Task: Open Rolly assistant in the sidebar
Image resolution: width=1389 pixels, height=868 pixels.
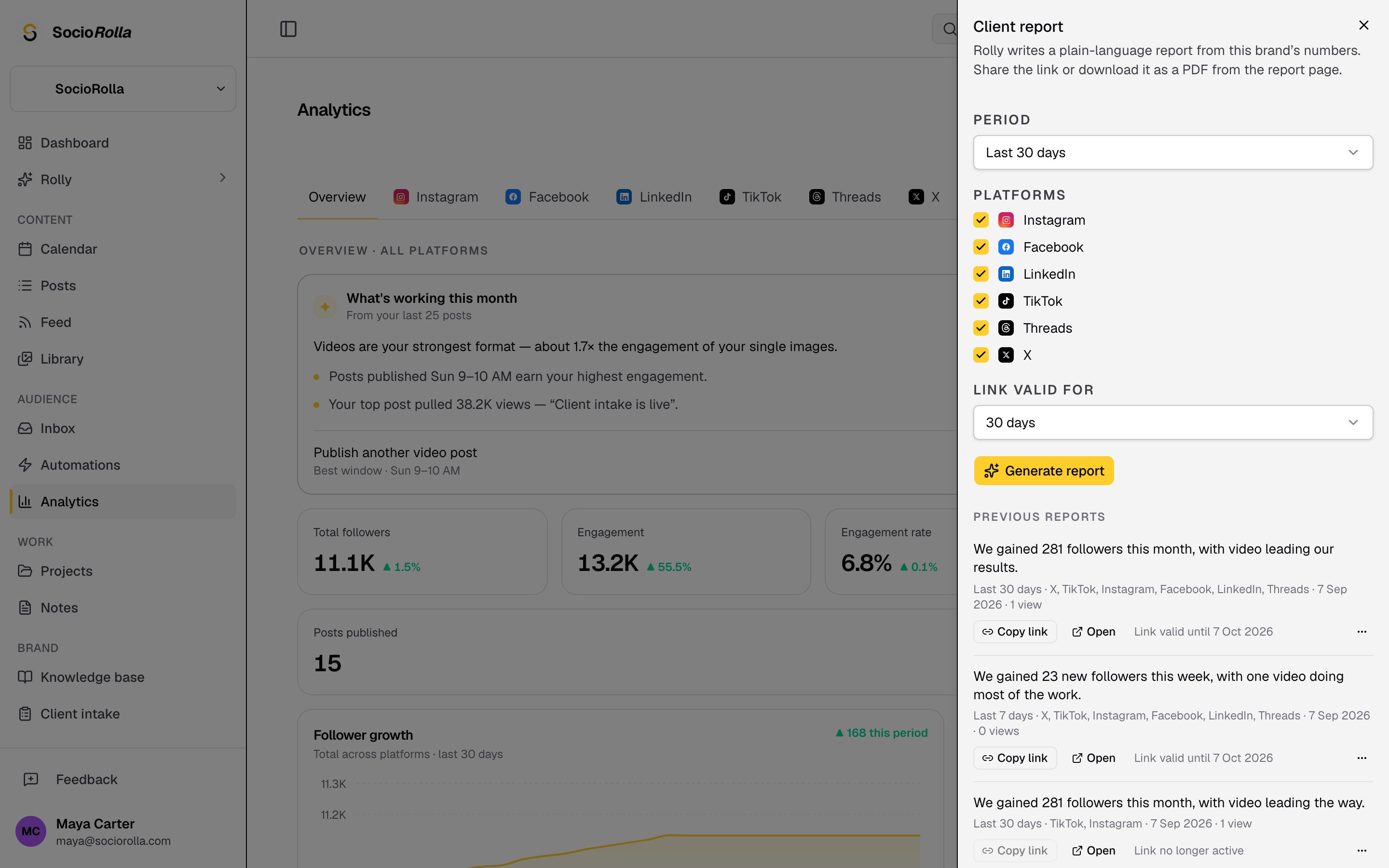Action: (123, 179)
